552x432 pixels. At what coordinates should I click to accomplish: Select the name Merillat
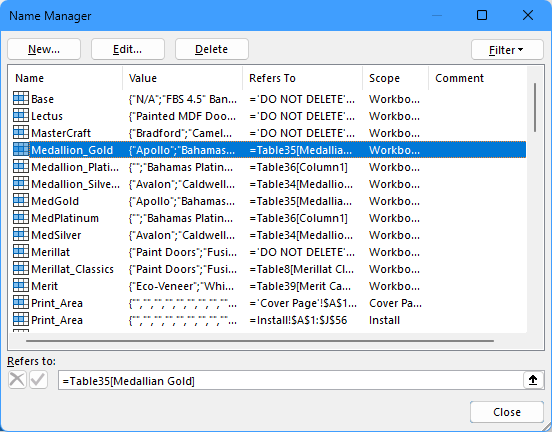(50, 252)
